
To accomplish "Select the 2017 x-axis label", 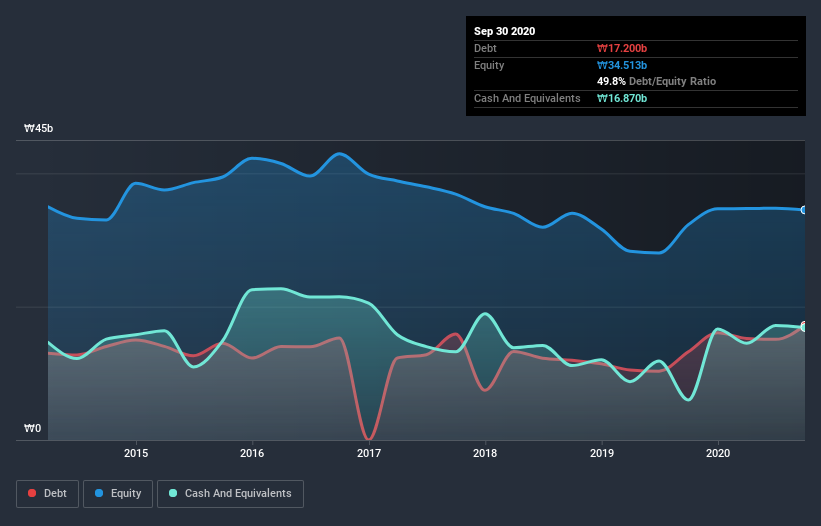I will 369,453.
